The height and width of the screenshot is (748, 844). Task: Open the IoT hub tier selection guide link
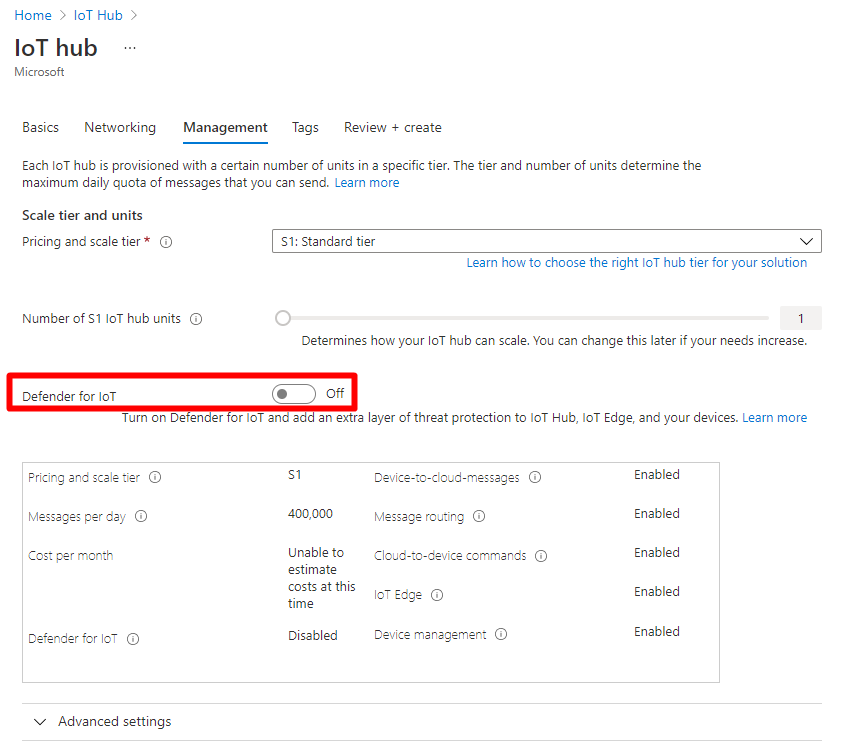(x=637, y=262)
